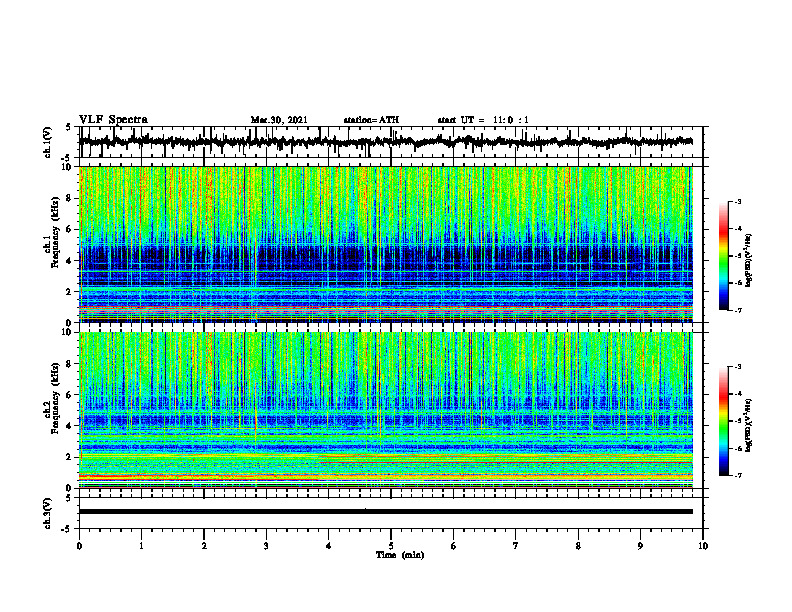Click the "-3" label on ch.1 color scale
The image size is (792, 612).
click(737, 201)
